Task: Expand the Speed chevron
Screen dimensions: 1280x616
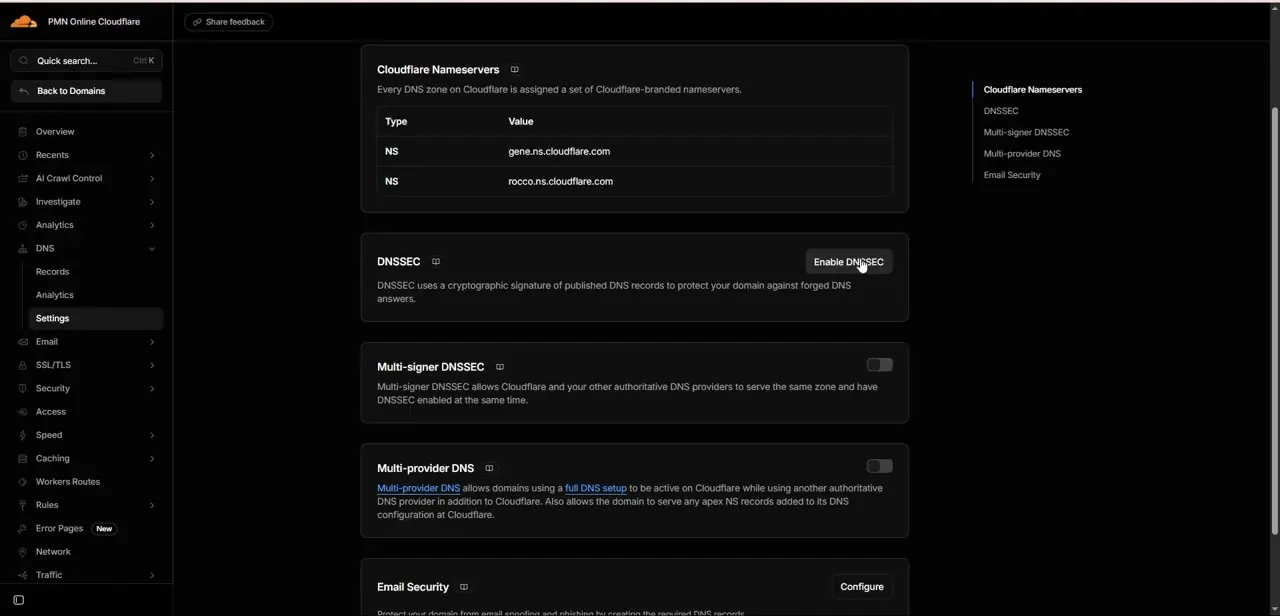Action: (152, 435)
